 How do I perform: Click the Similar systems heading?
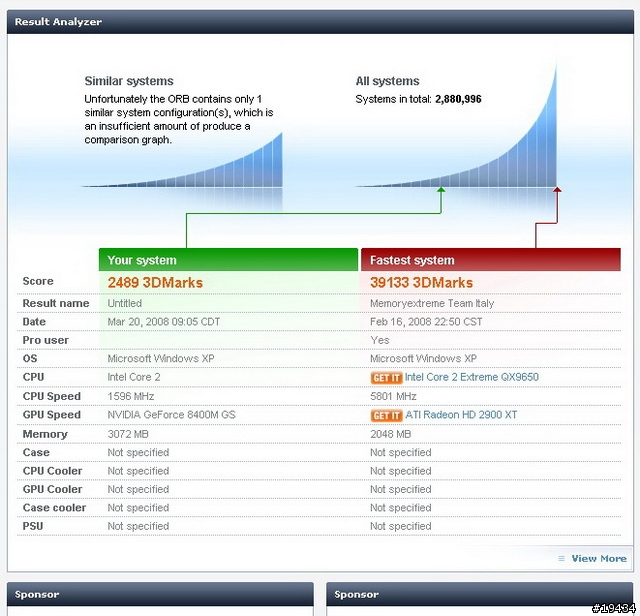click(129, 81)
